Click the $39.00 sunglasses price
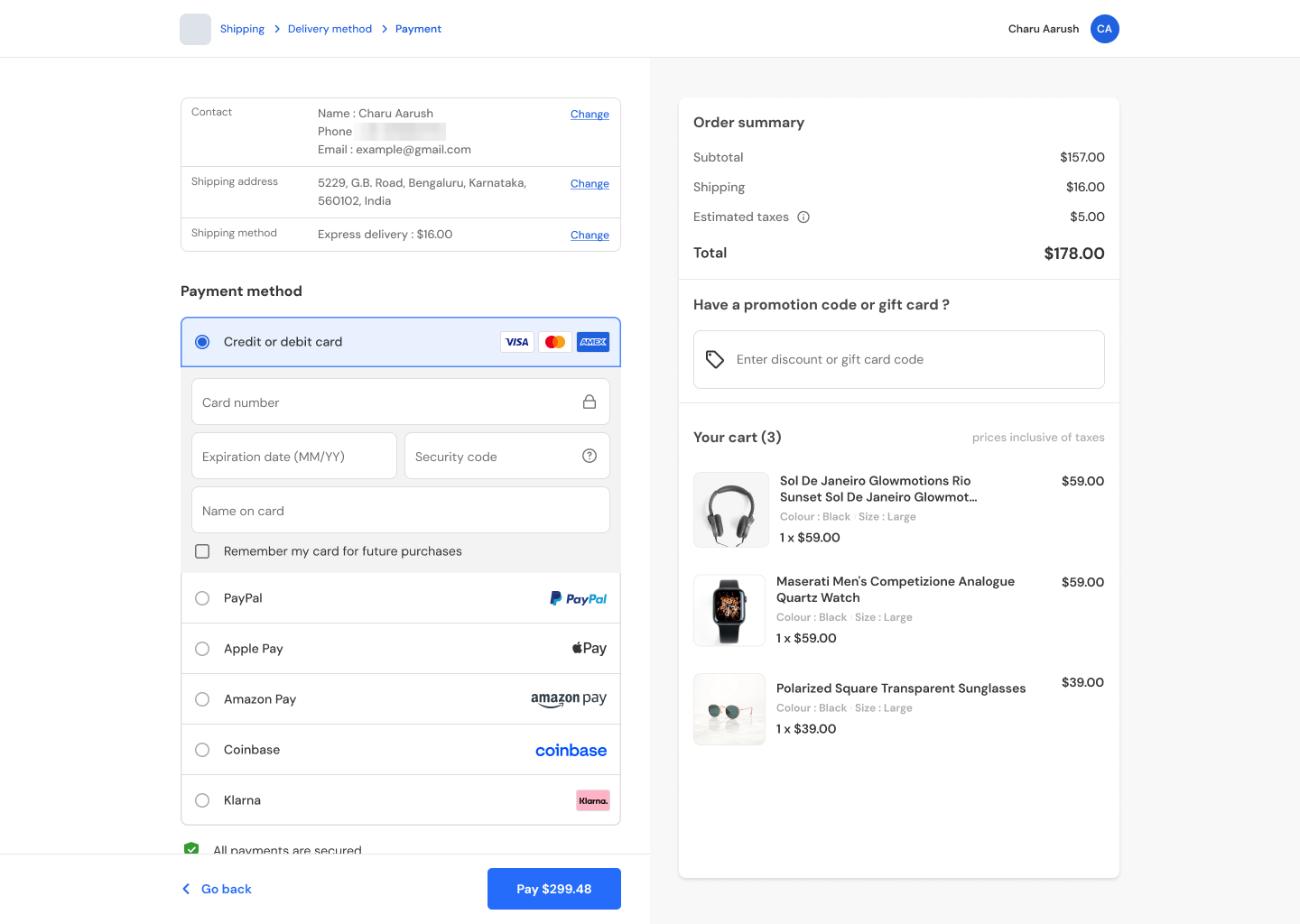This screenshot has width=1300, height=924. (x=1082, y=682)
